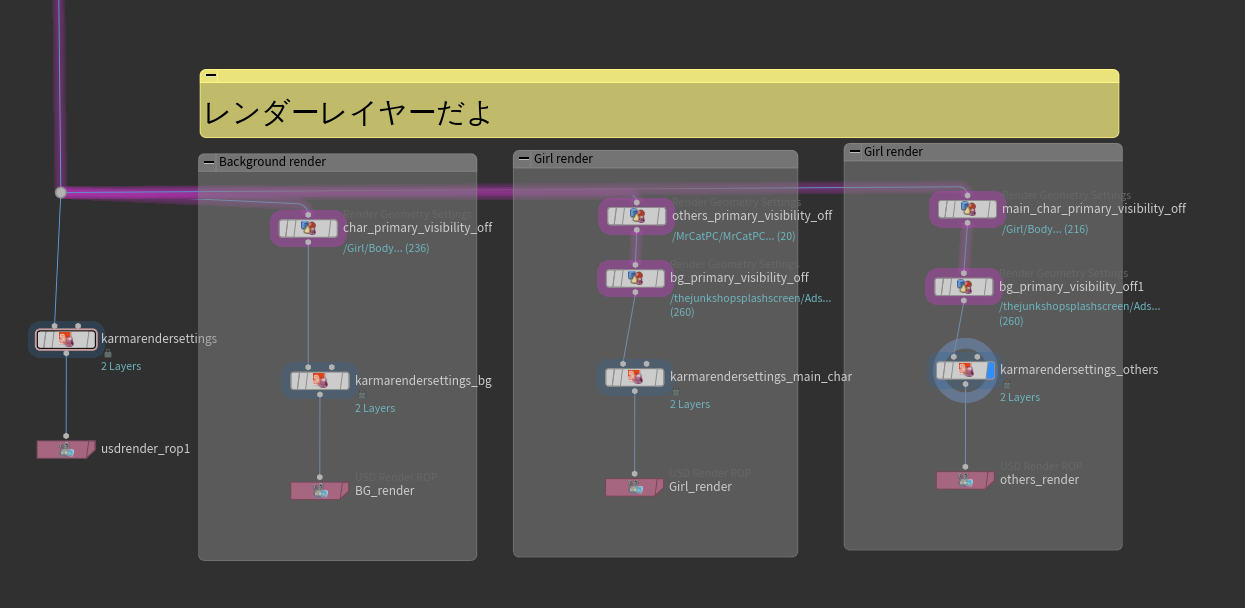This screenshot has height=608, width=1245.
Task: Select the karmarendersettings_bg node icon
Action: pos(320,380)
